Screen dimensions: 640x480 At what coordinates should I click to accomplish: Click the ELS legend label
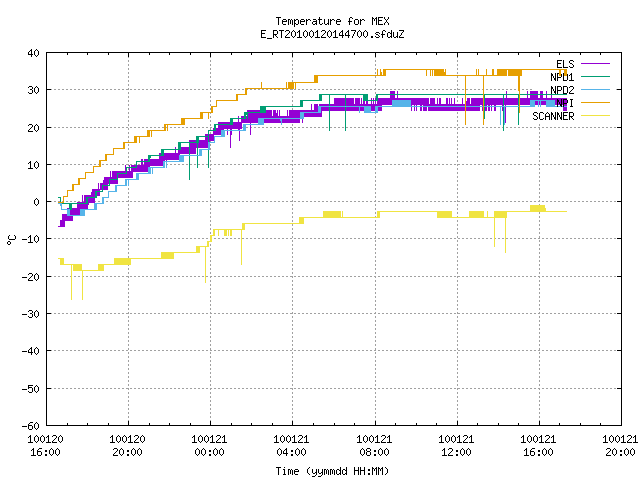(565, 64)
